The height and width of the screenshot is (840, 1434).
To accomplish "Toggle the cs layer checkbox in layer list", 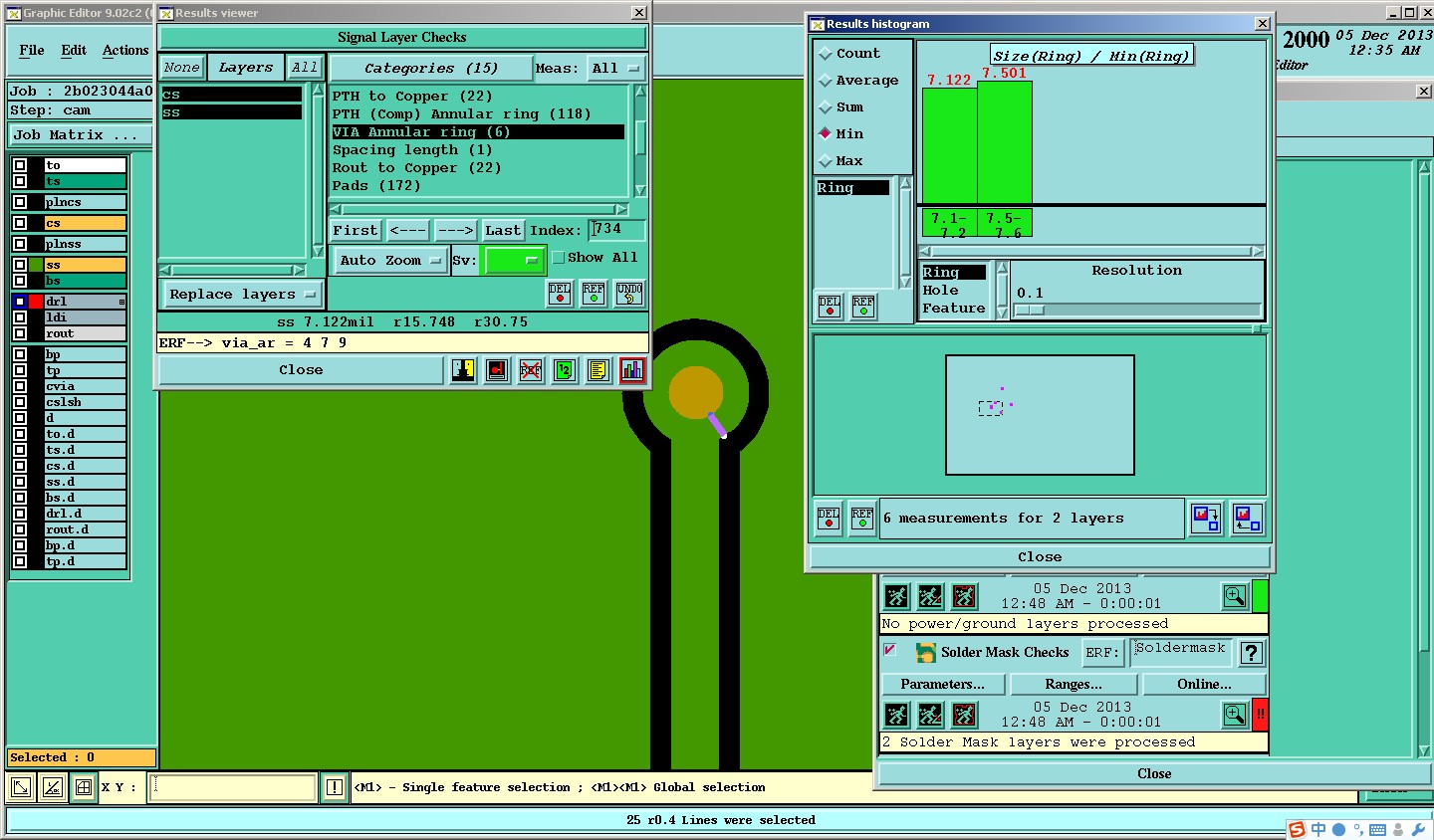I will [20, 223].
